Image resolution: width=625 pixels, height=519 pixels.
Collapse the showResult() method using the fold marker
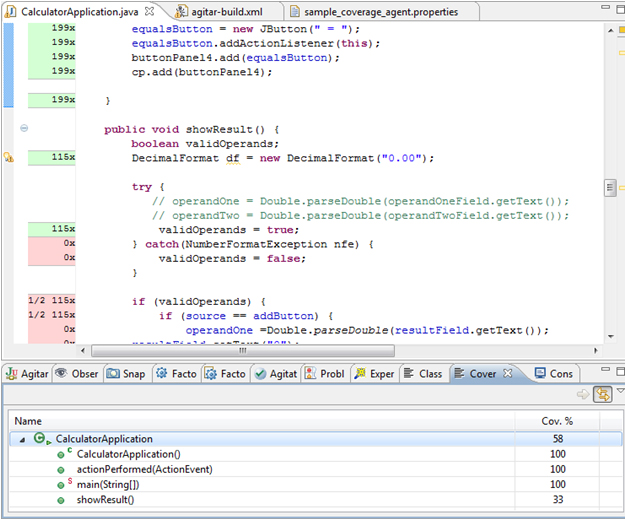tap(24, 129)
